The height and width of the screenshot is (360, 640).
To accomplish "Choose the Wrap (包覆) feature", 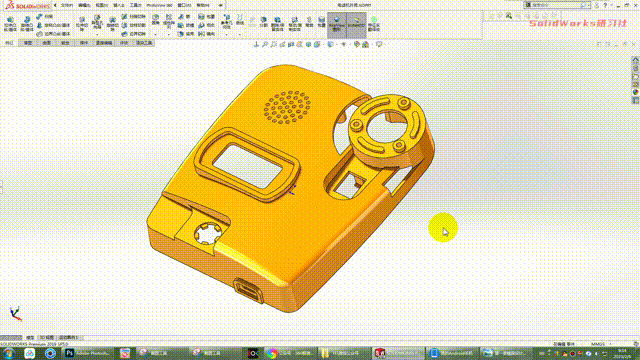I will click(x=206, y=16).
